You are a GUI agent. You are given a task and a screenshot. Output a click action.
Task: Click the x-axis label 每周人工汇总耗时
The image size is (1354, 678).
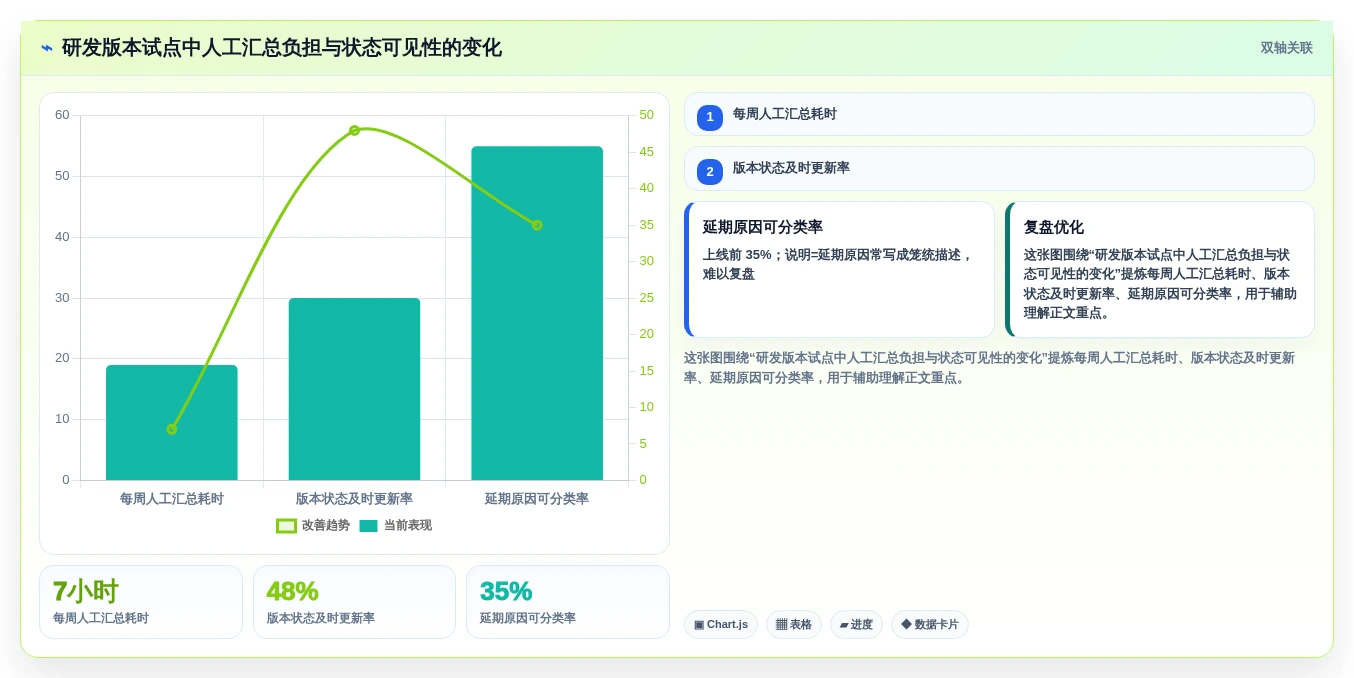tap(172, 498)
